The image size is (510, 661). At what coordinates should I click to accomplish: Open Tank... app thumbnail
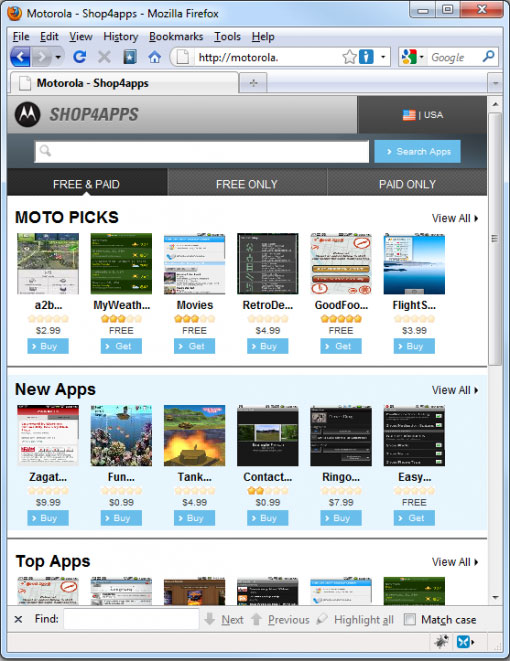point(194,435)
